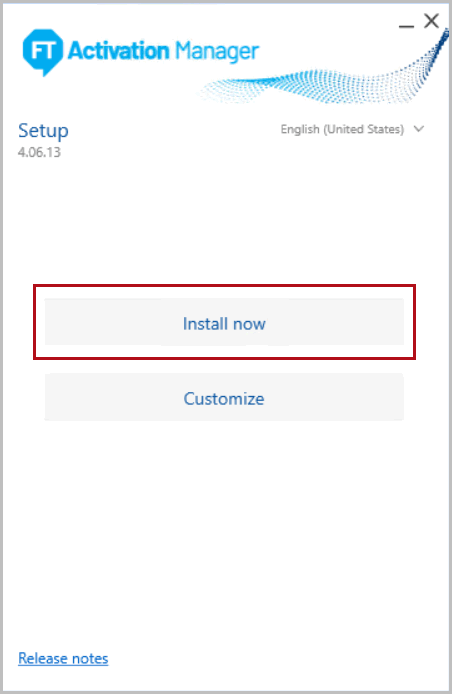This screenshot has height=694, width=452.
Task: Click the Customize button
Action: pos(224,397)
